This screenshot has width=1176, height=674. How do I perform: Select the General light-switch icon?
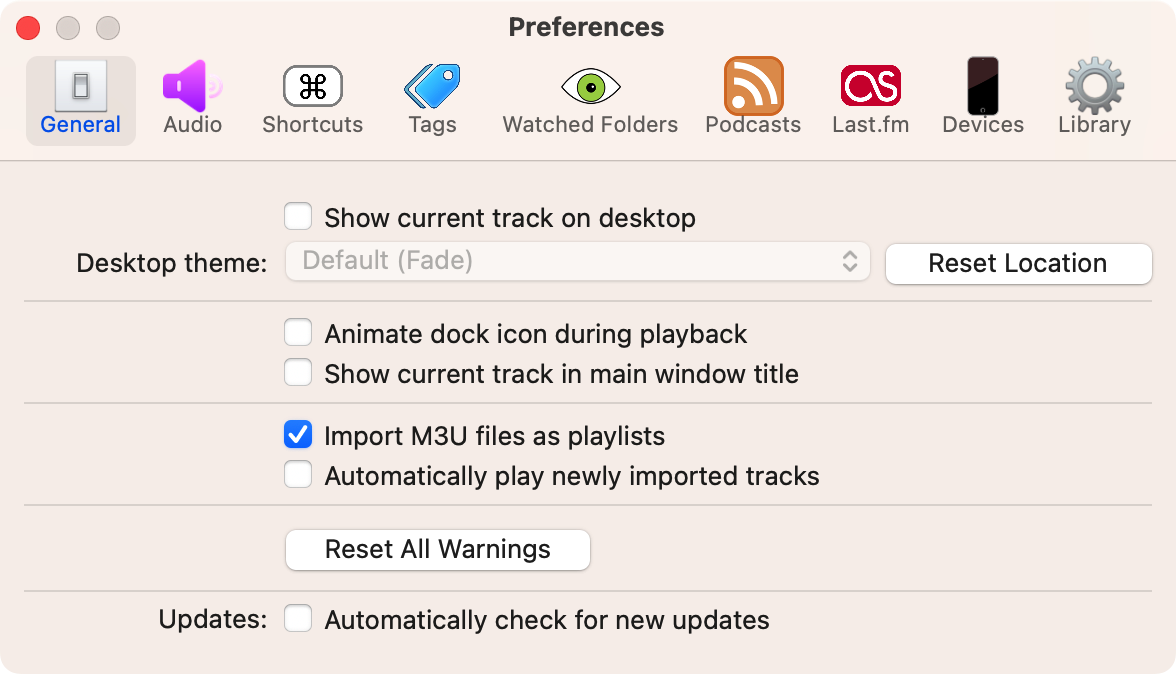coord(81,85)
